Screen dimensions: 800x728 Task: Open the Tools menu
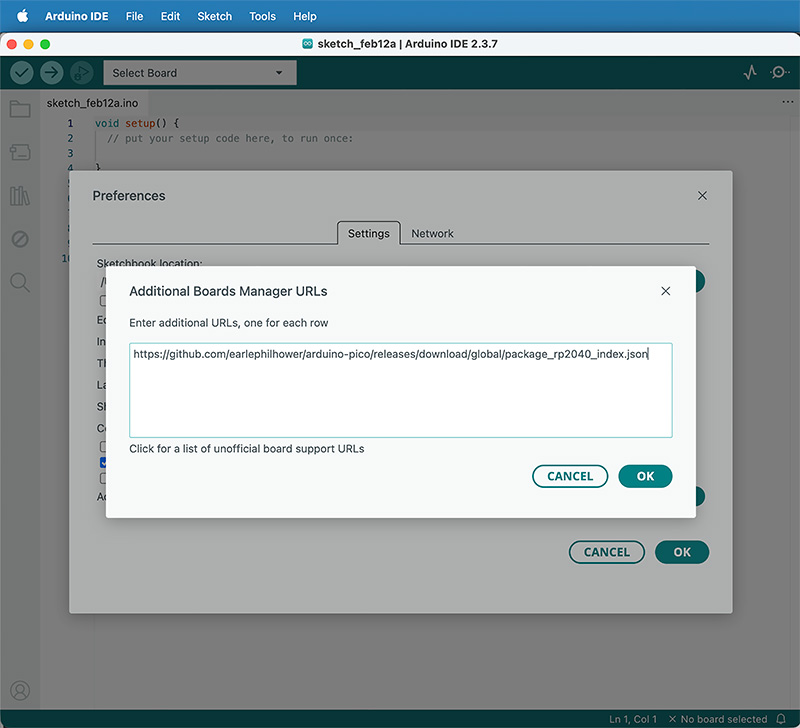(x=262, y=16)
